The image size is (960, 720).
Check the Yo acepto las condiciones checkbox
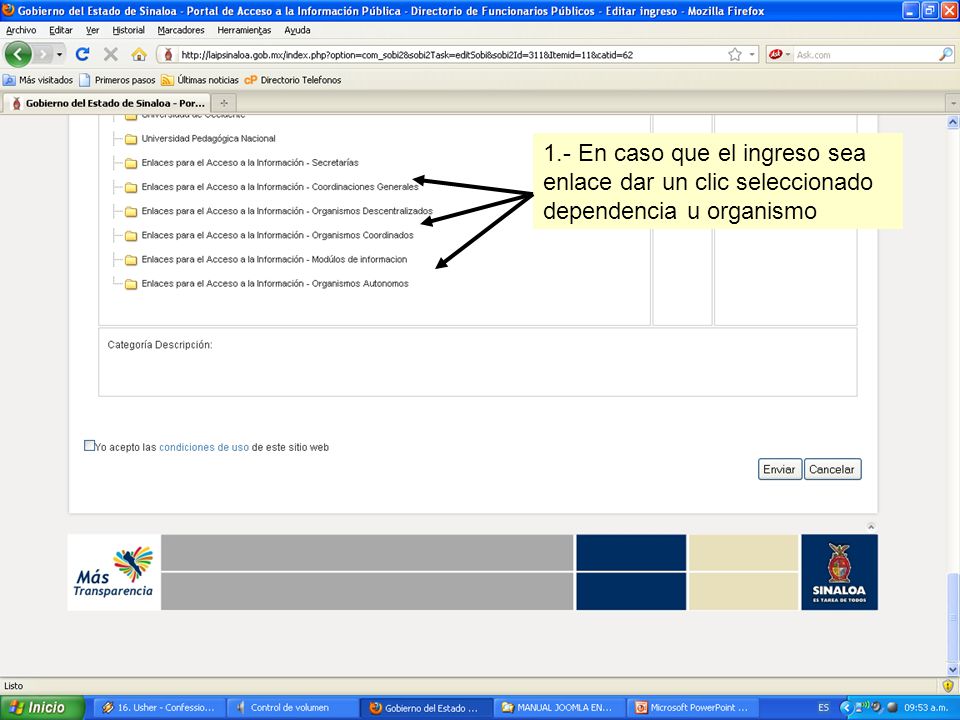89,446
